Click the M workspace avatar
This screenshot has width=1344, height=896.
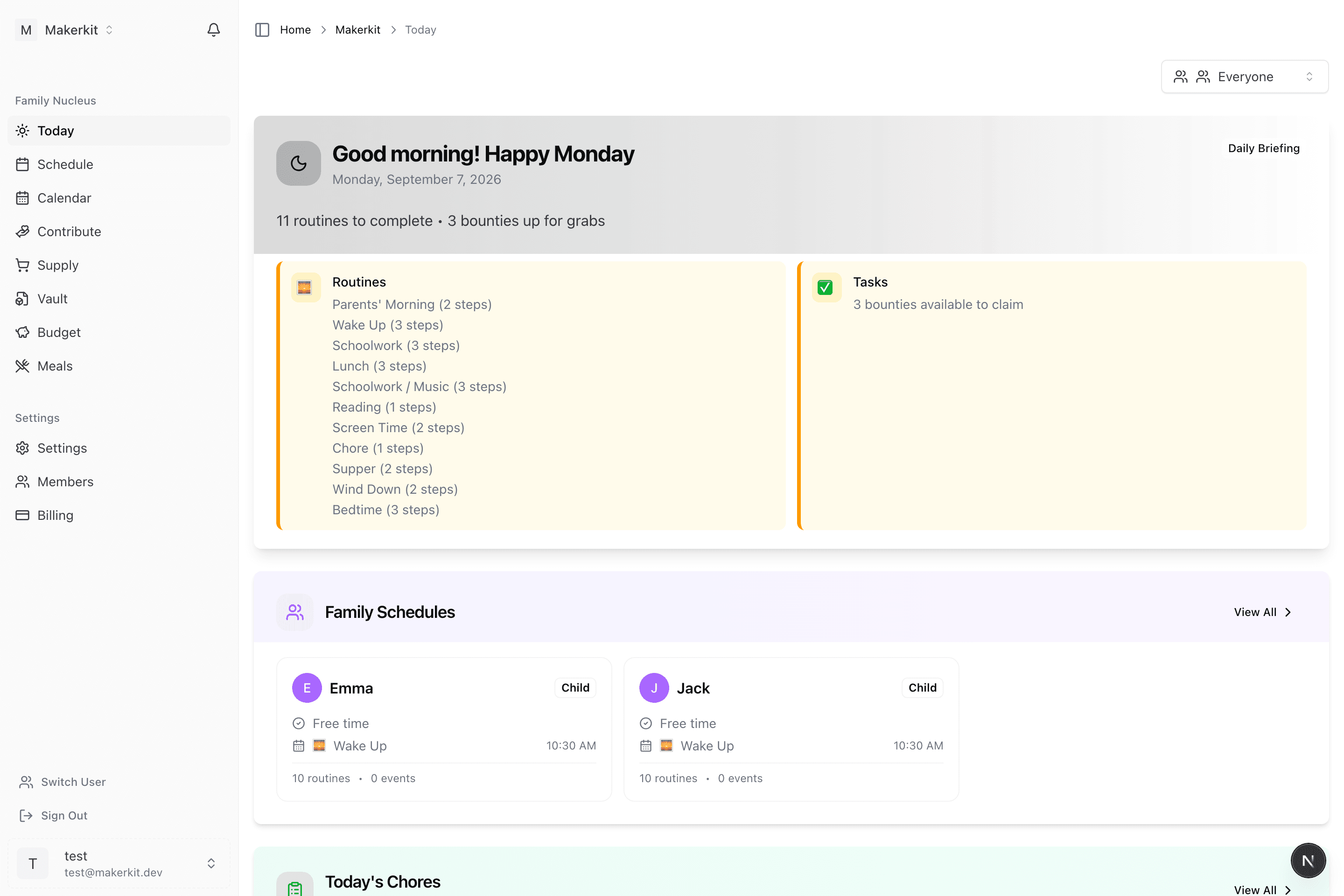click(x=26, y=30)
